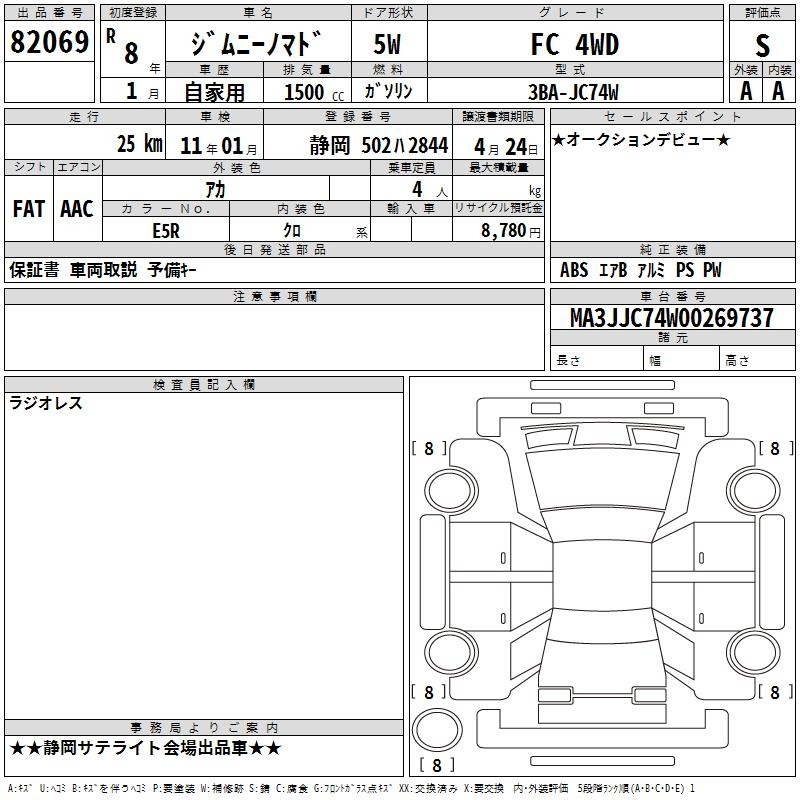The width and height of the screenshot is (800, 800).
Task: Click the shift type FAT
Action: pos(29,208)
